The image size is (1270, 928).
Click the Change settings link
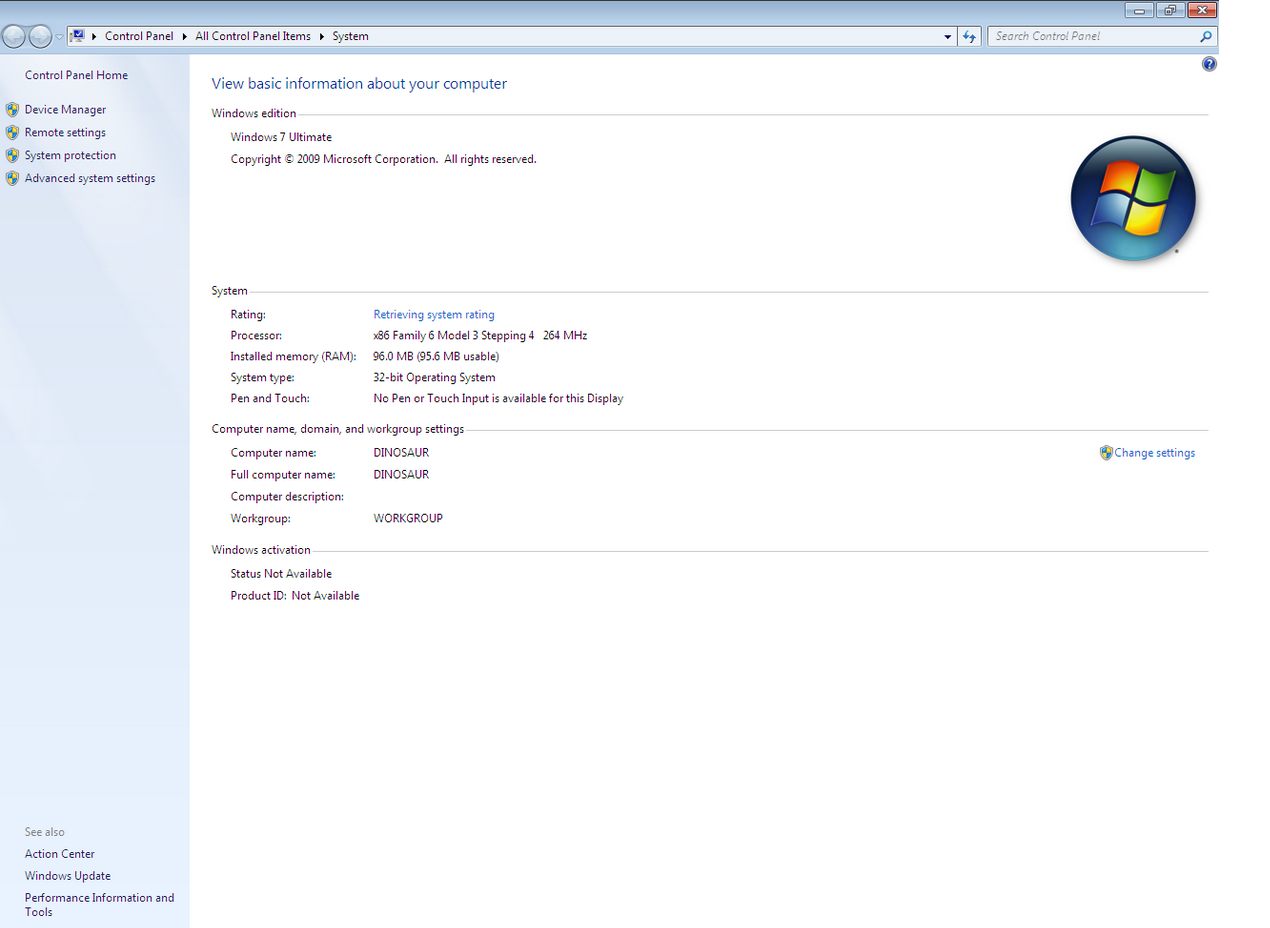[1154, 453]
